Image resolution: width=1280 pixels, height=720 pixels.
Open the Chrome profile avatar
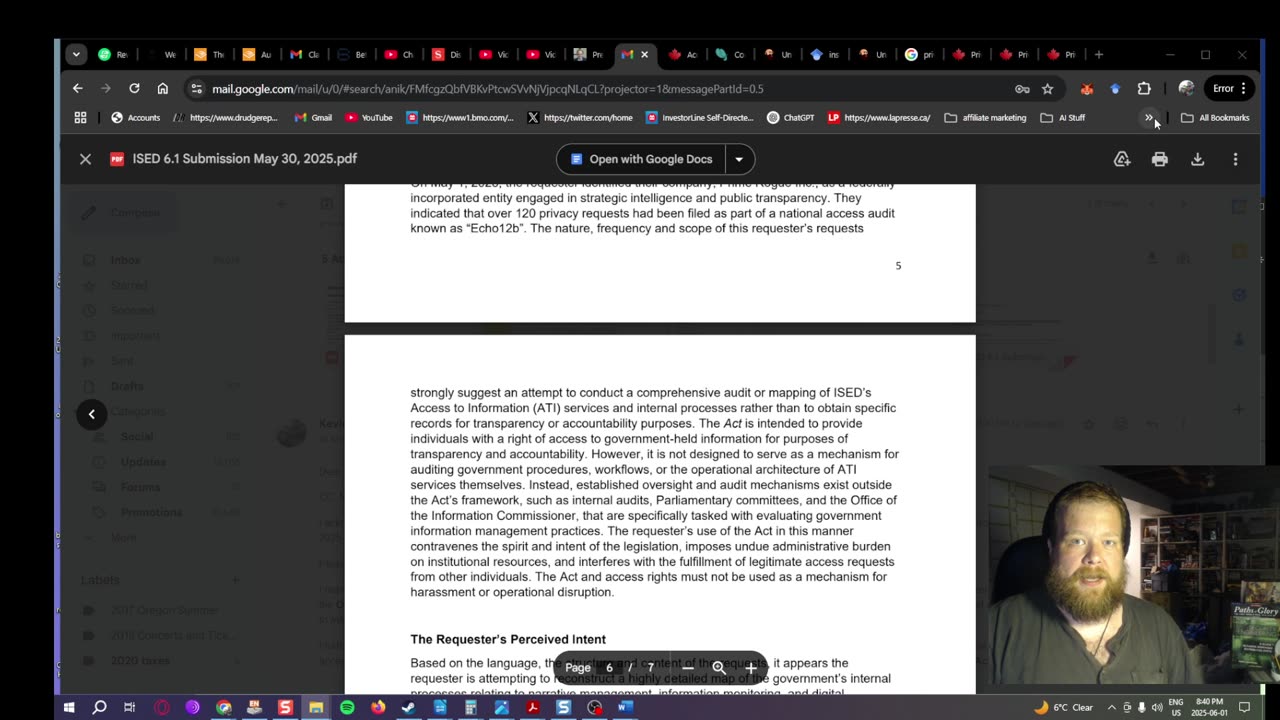click(x=1186, y=88)
